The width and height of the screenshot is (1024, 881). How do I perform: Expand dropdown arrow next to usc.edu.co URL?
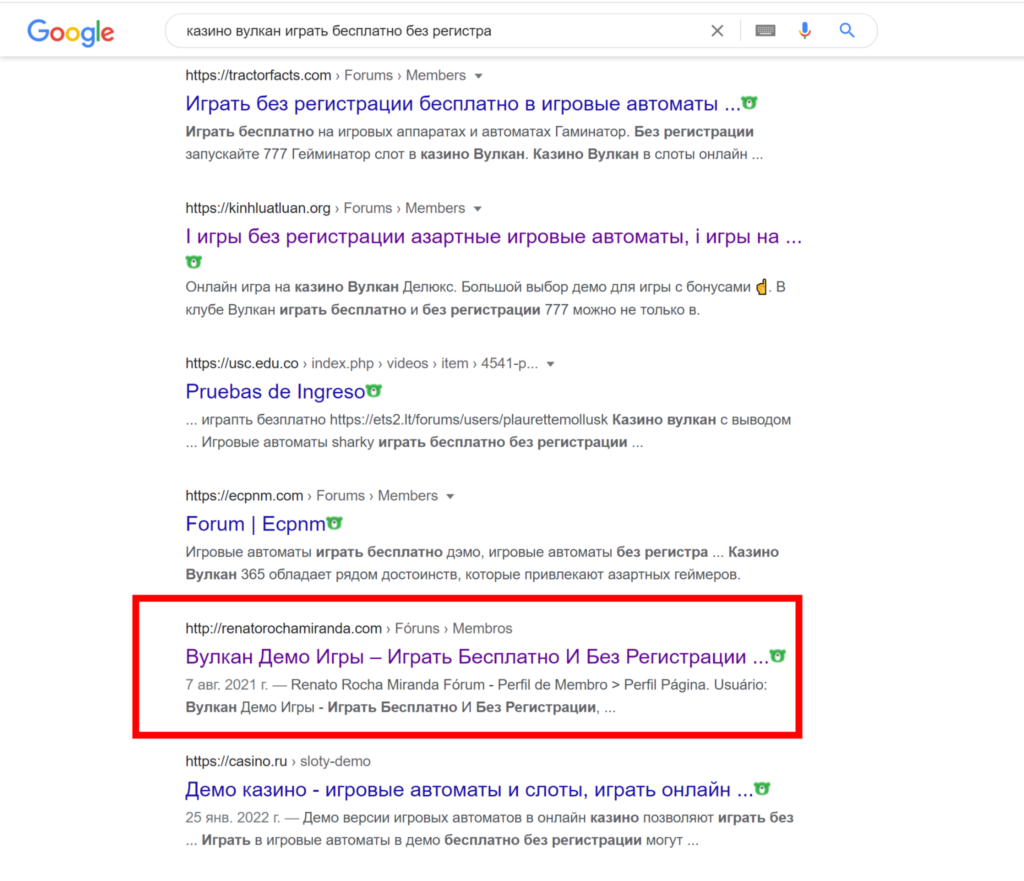[551, 364]
